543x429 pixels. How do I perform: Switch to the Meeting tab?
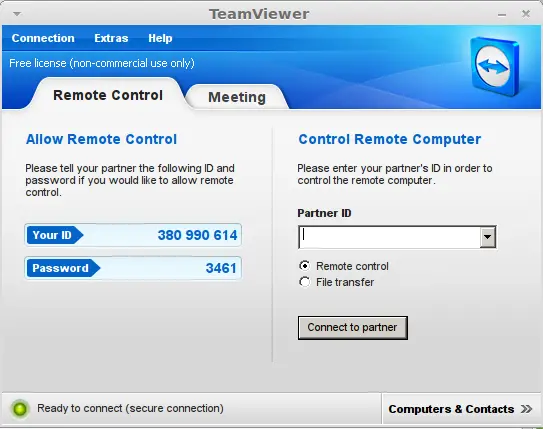point(237,97)
